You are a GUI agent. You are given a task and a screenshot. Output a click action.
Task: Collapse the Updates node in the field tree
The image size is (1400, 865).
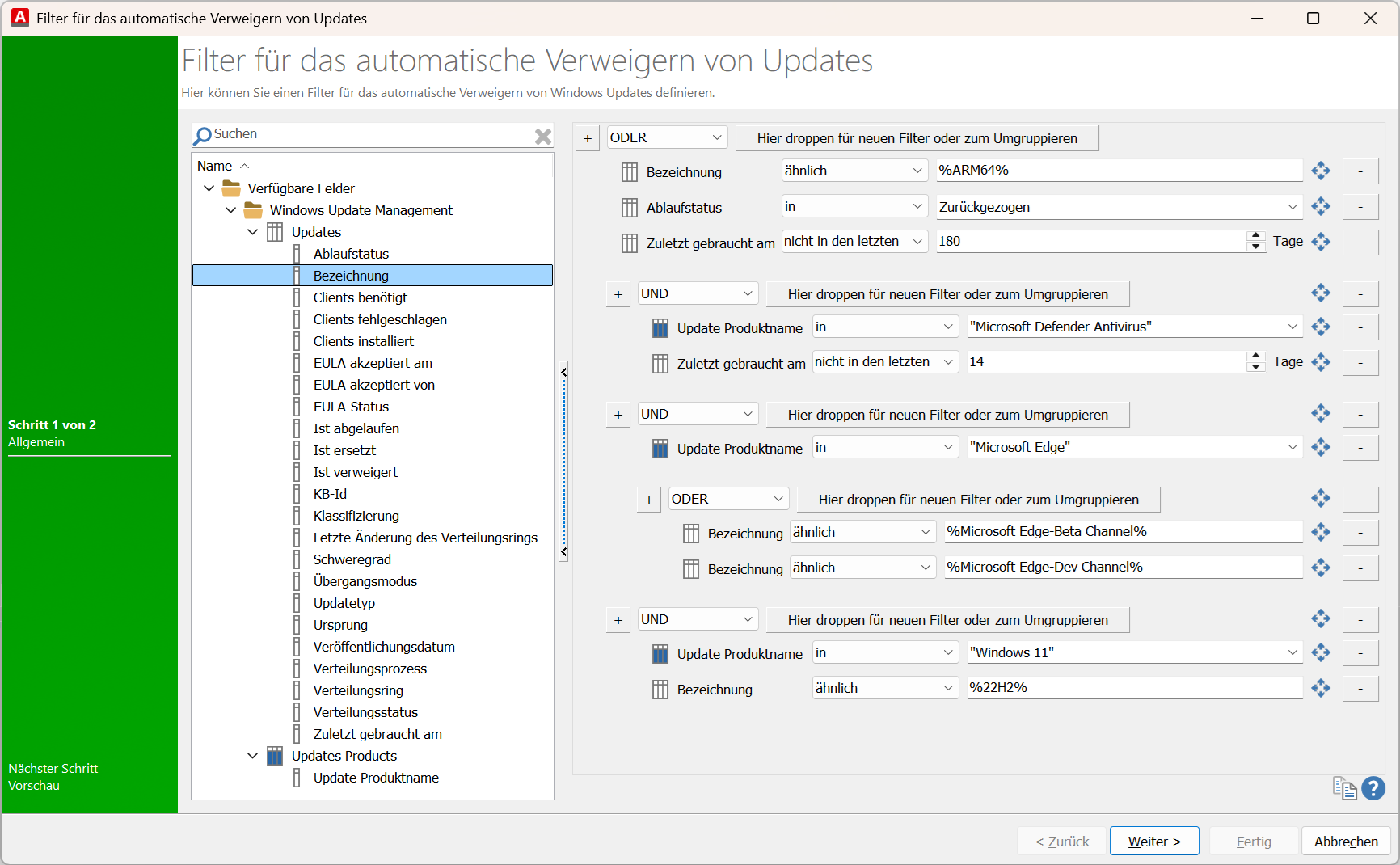[x=253, y=232]
